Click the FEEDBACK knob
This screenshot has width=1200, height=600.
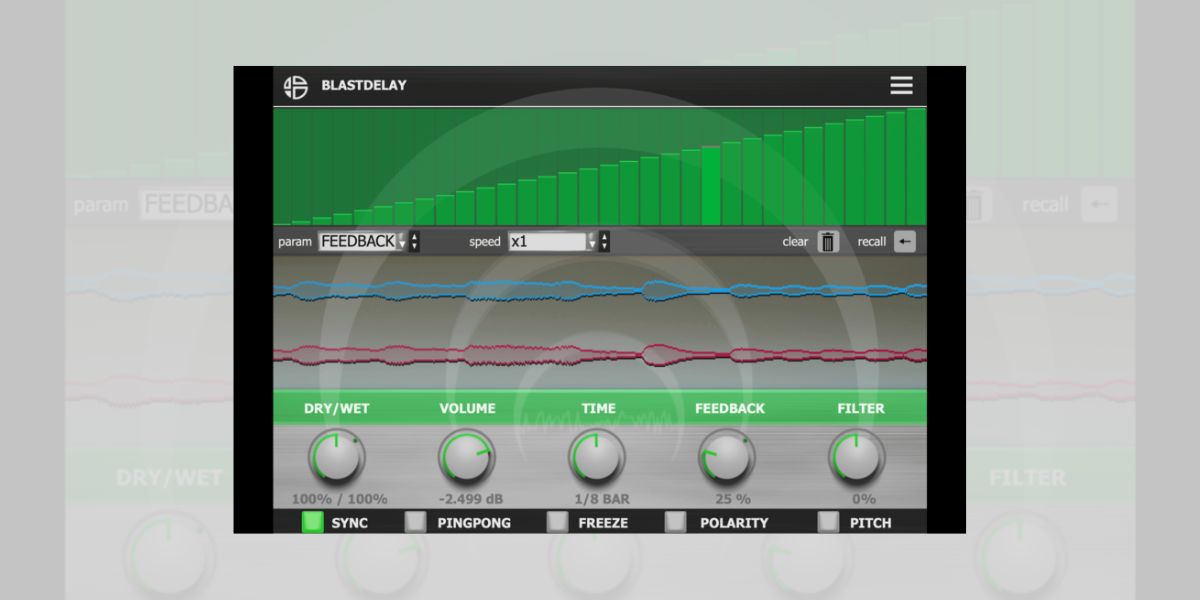click(x=727, y=458)
